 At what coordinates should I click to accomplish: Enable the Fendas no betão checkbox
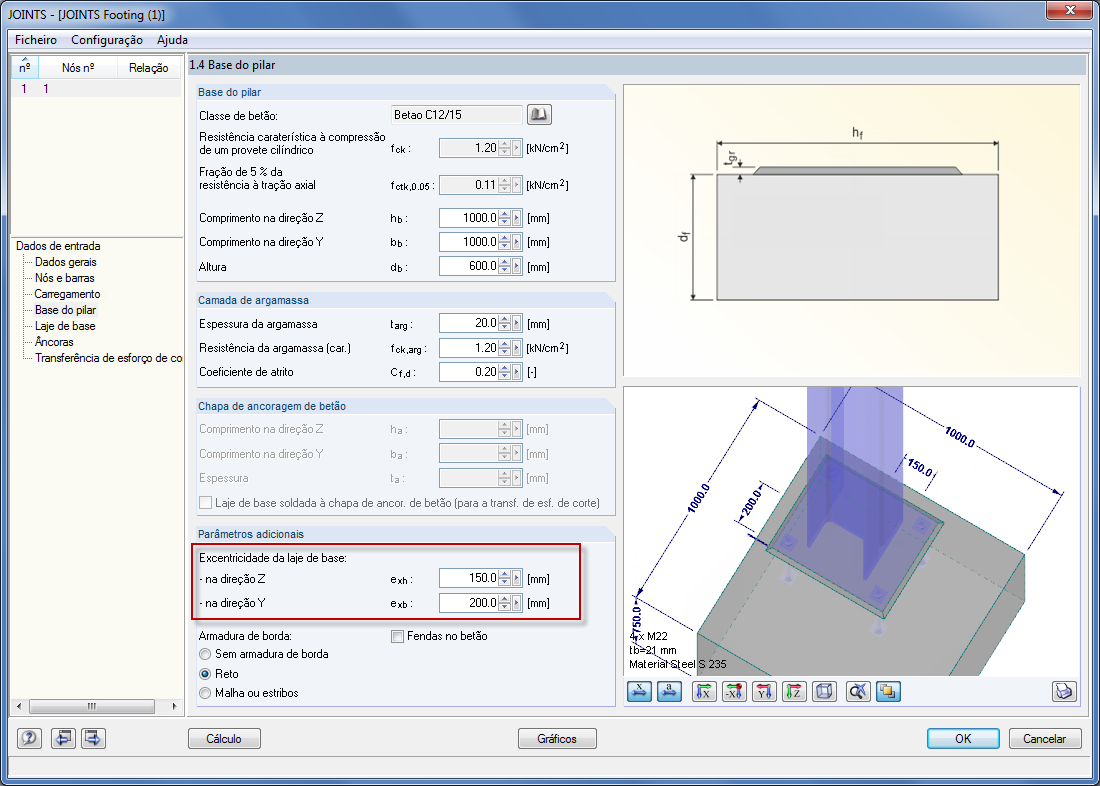coord(397,637)
